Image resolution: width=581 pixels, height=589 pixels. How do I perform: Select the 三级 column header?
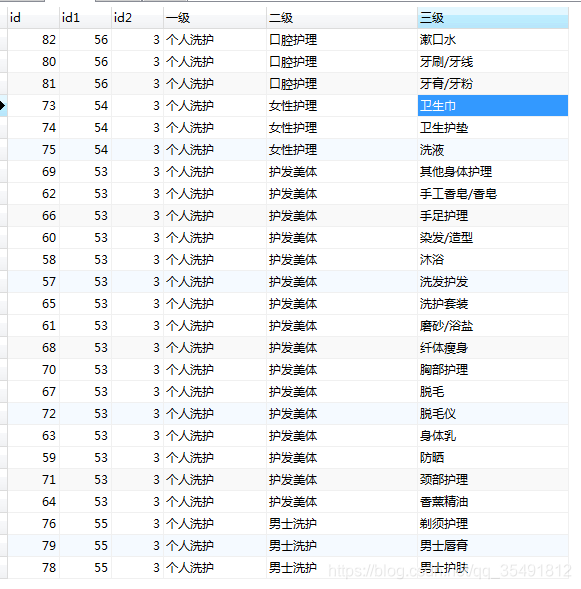(493, 18)
